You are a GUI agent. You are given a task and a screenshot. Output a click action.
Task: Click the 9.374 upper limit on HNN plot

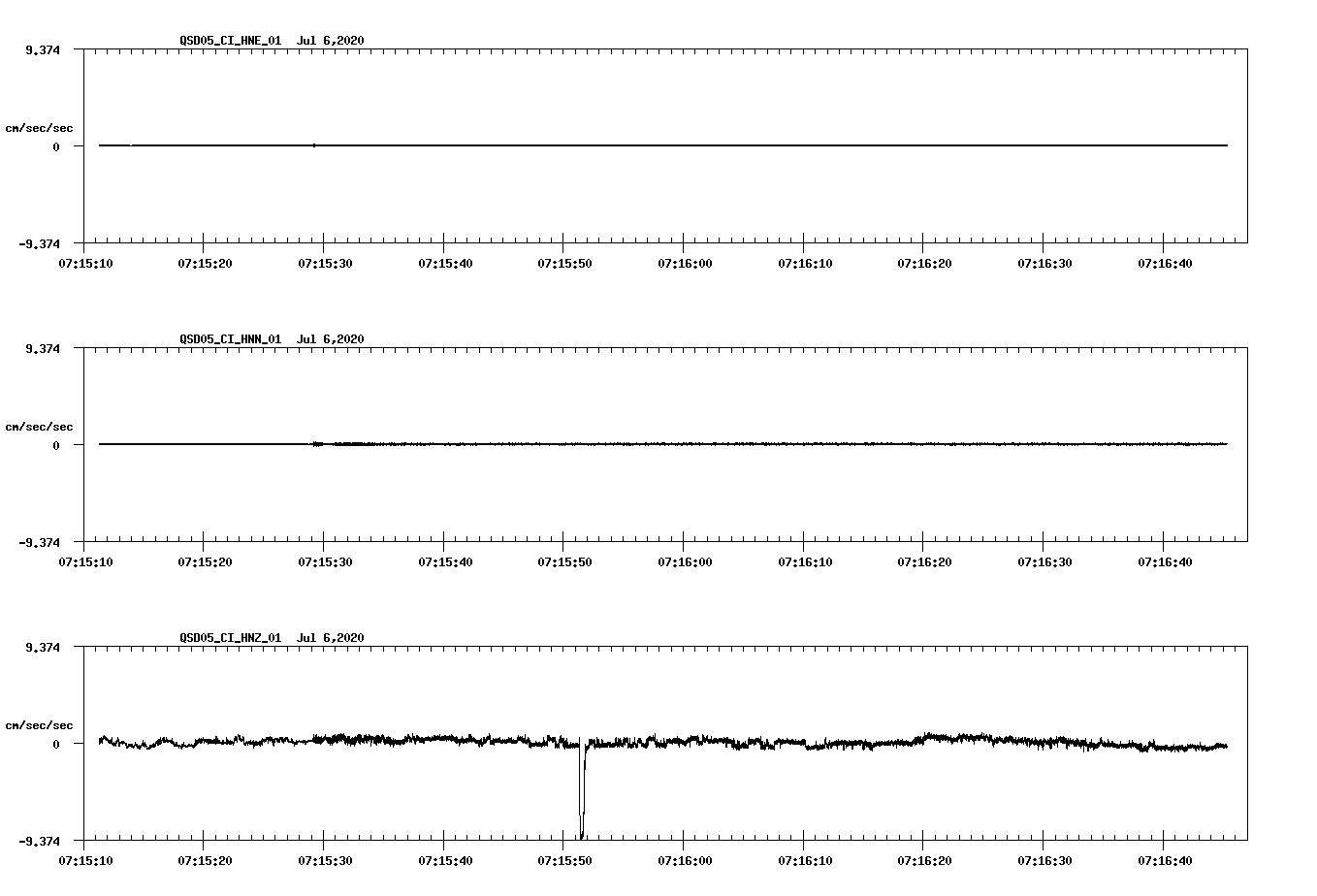click(x=43, y=348)
